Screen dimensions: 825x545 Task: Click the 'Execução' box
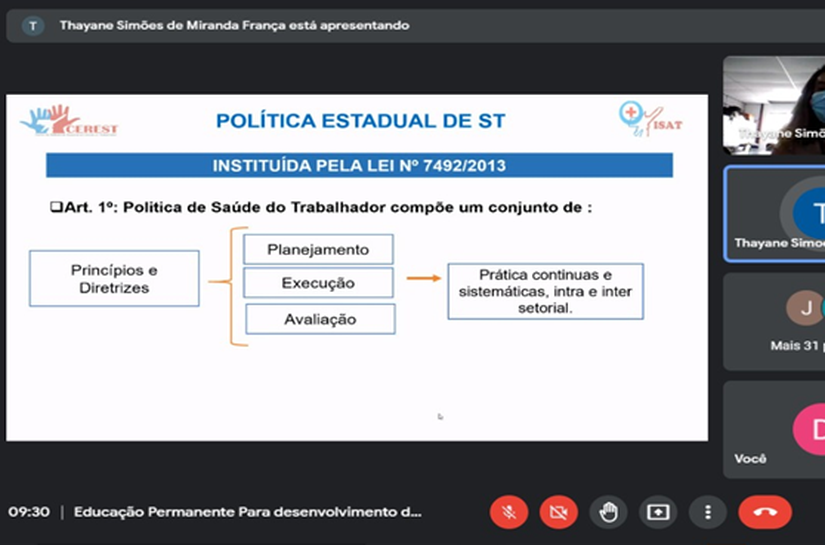(x=318, y=282)
